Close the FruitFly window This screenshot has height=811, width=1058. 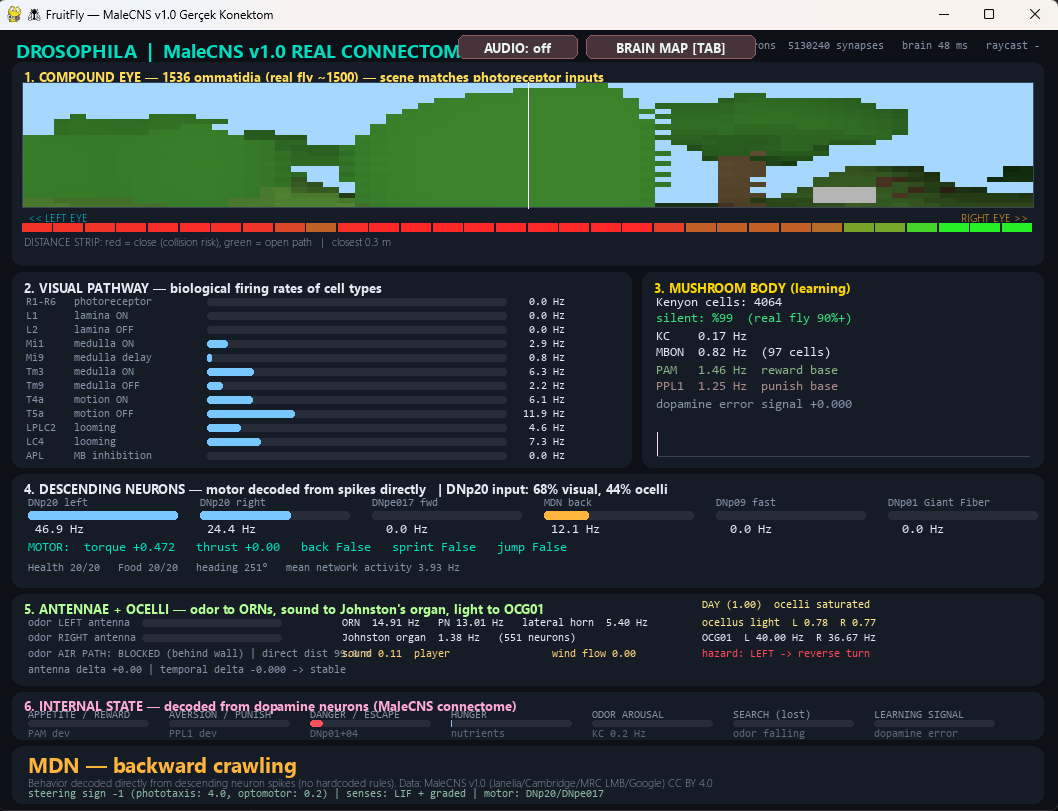click(1034, 14)
